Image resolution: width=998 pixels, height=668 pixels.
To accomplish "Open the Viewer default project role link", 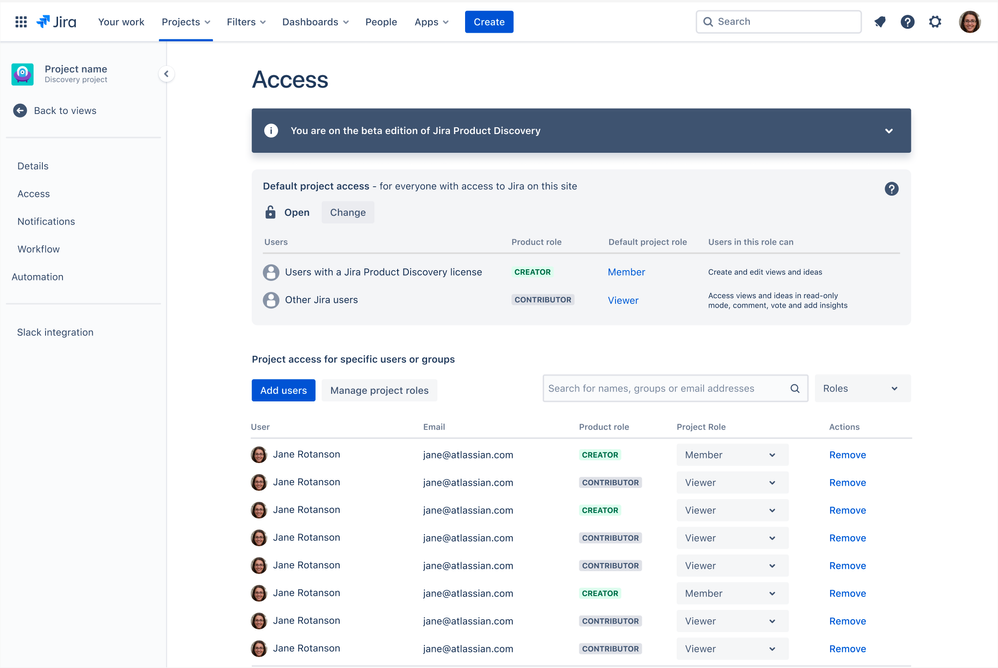I will 623,300.
